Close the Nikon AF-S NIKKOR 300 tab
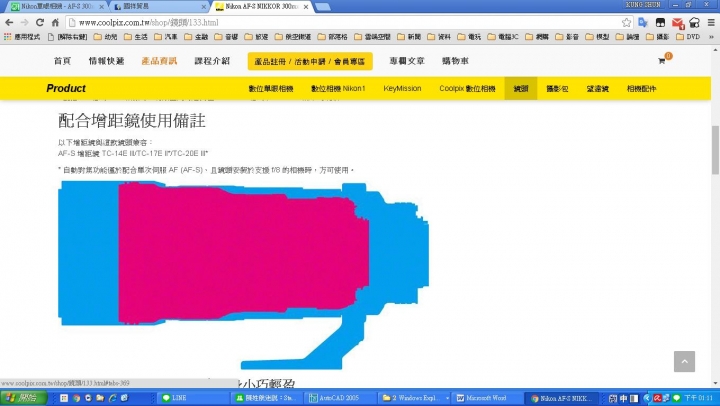Image resolution: width=720 pixels, height=406 pixels. 306,7
